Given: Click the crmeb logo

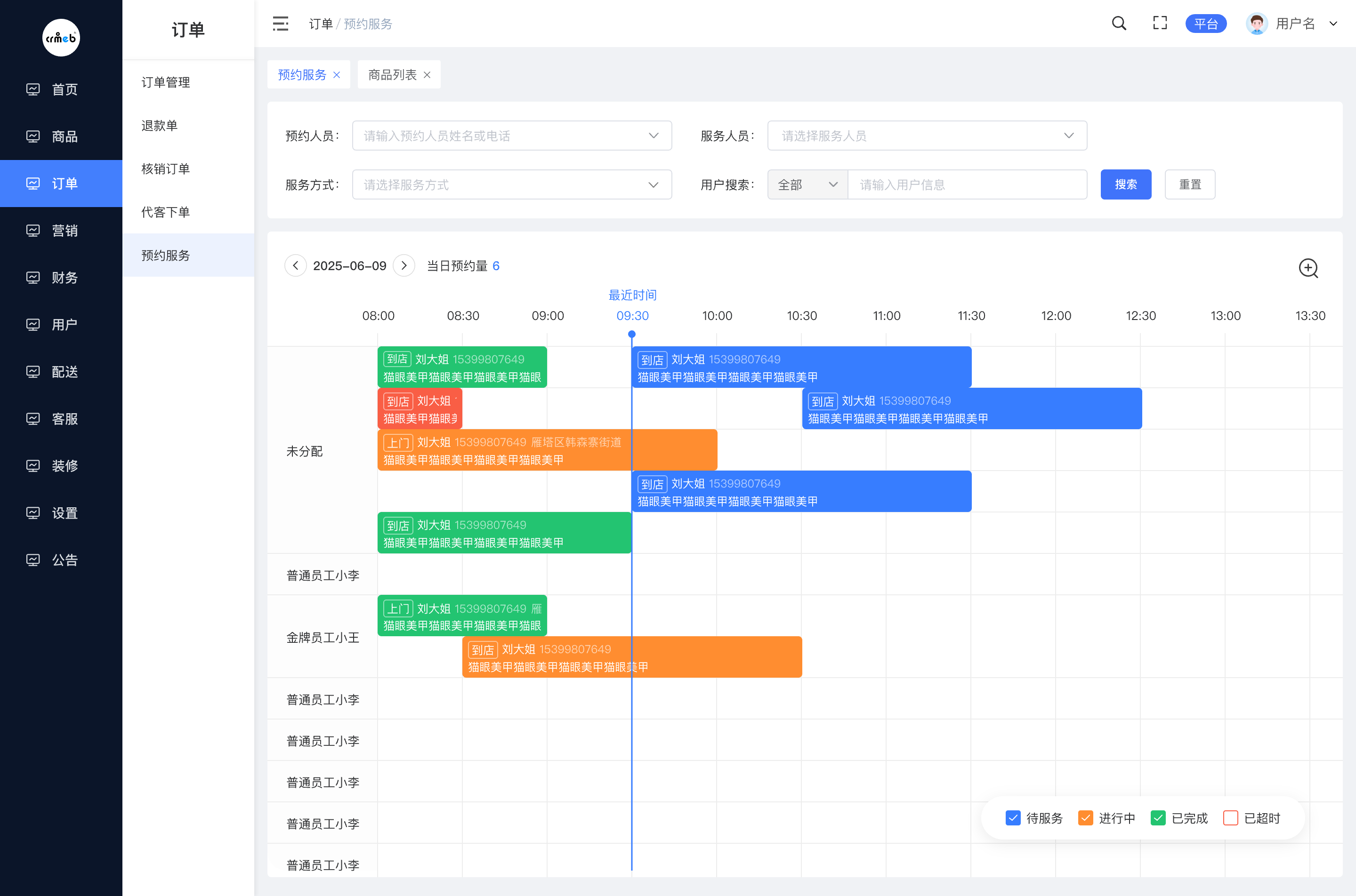Looking at the screenshot, I should coord(61,38).
